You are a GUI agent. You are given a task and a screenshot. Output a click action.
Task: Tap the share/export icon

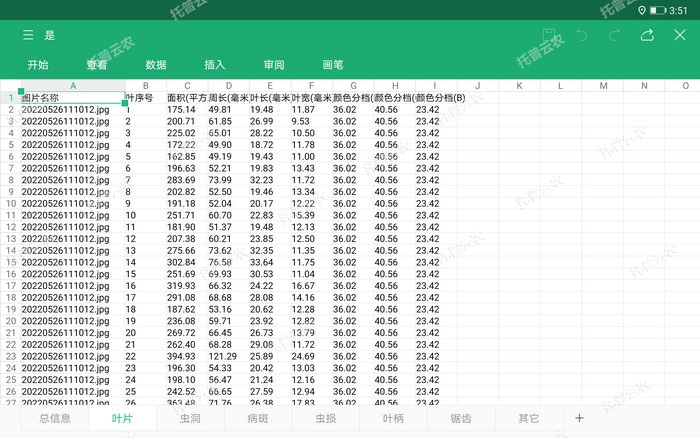click(x=647, y=35)
